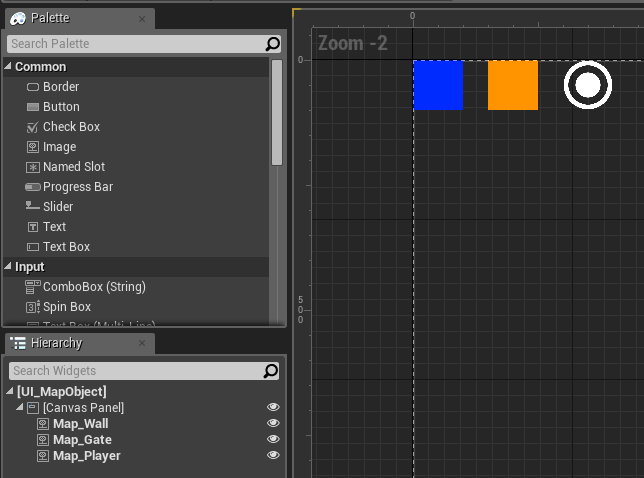Select the blue square on the canvas
Image resolution: width=644 pixels, height=478 pixels.
click(x=438, y=85)
